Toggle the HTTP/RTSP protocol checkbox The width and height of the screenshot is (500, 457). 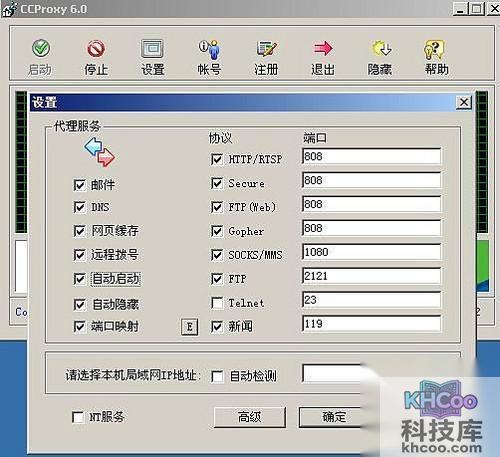(x=217, y=159)
